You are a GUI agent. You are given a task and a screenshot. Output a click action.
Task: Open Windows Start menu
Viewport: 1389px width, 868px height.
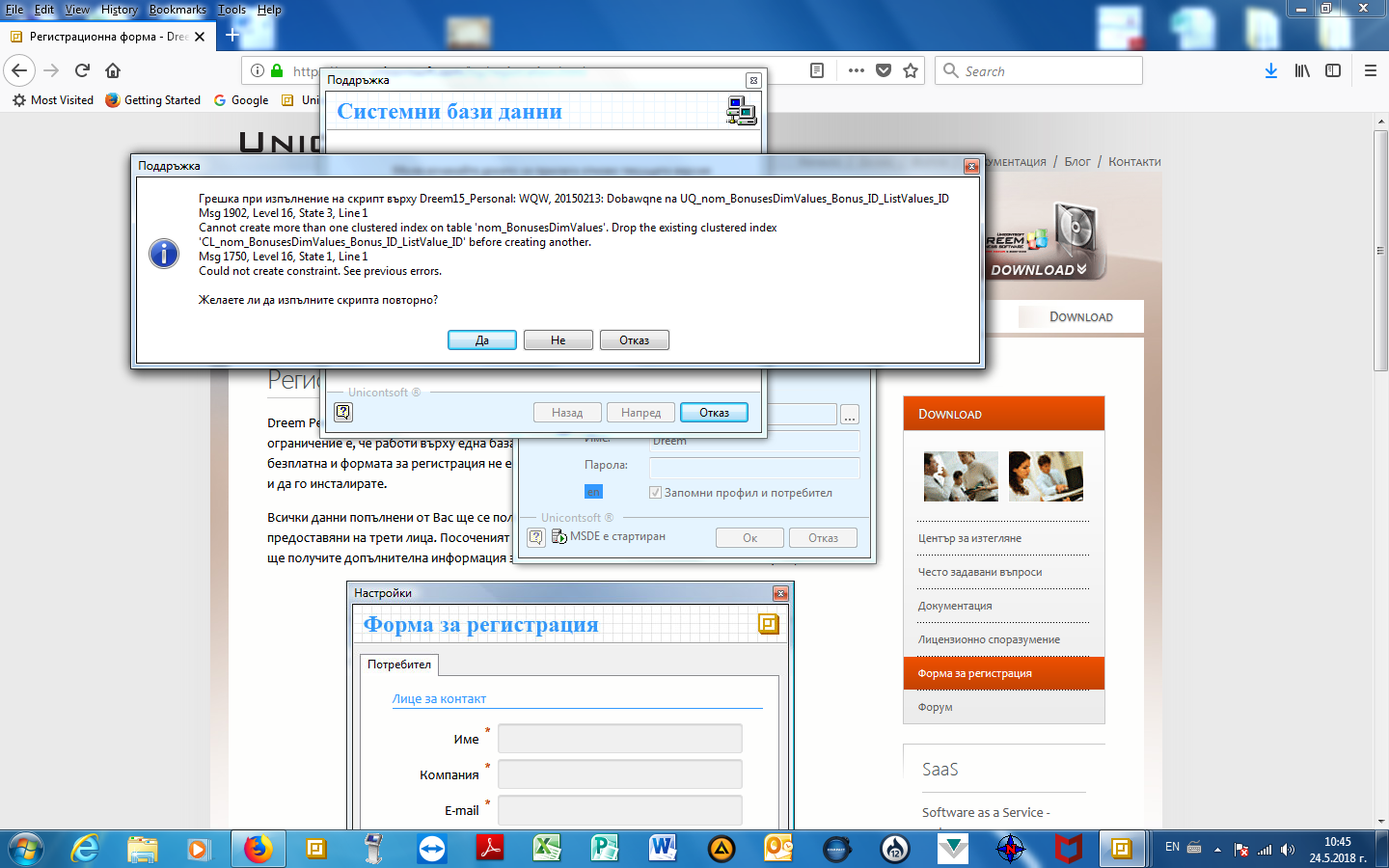click(x=26, y=850)
